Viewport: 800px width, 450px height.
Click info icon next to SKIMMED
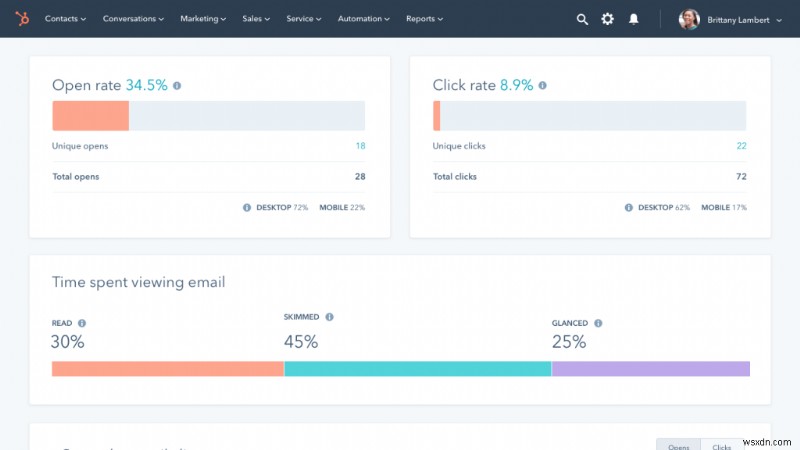click(x=330, y=317)
